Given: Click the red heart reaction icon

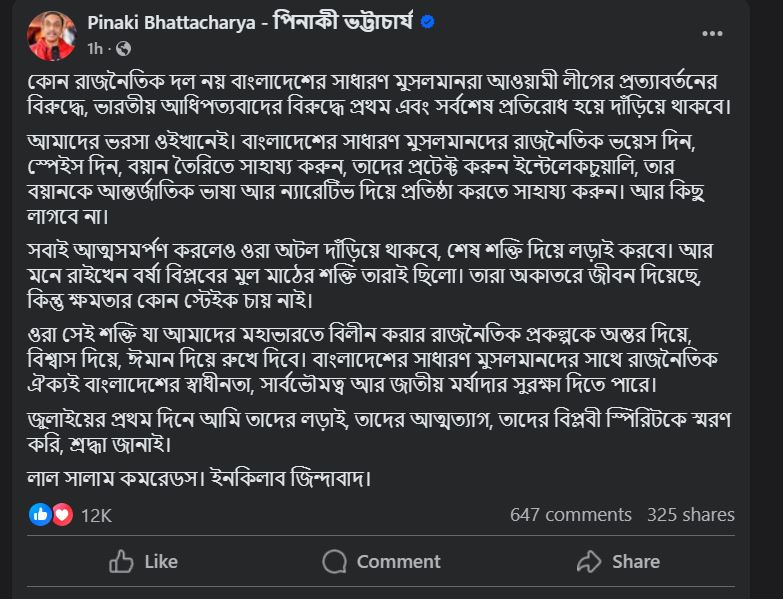Looking at the screenshot, I should tap(62, 514).
